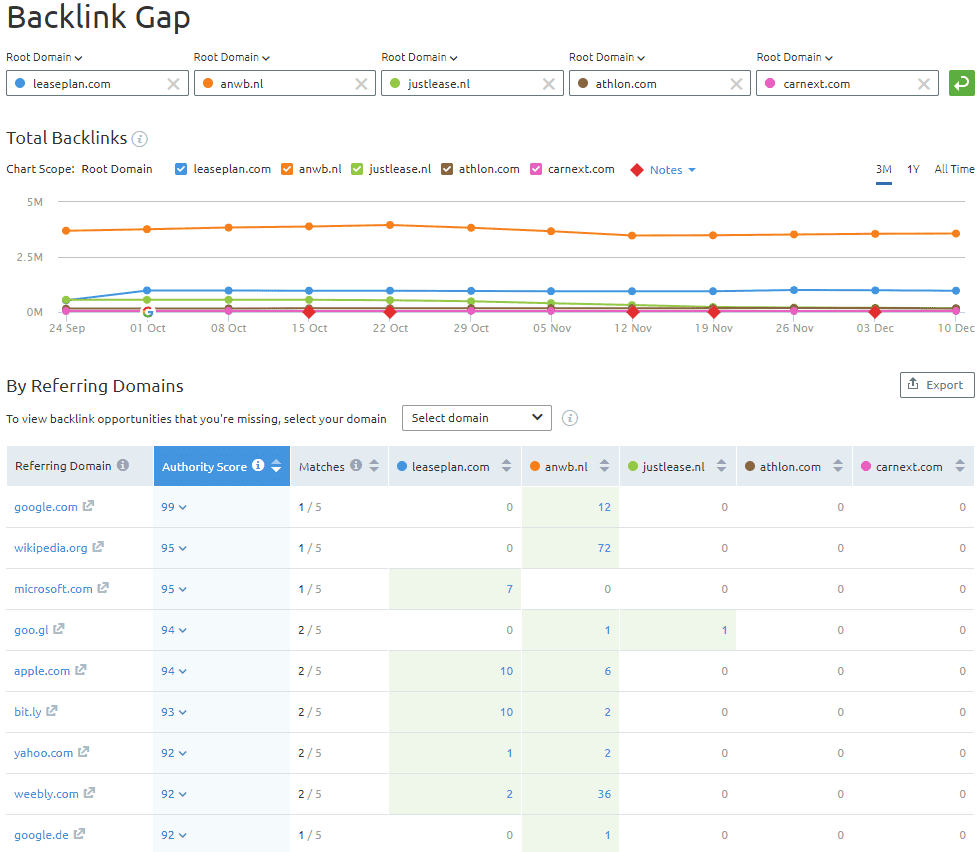Open wikipedia.org external link icon
Viewport: 979px width, 852px height.
[x=98, y=547]
